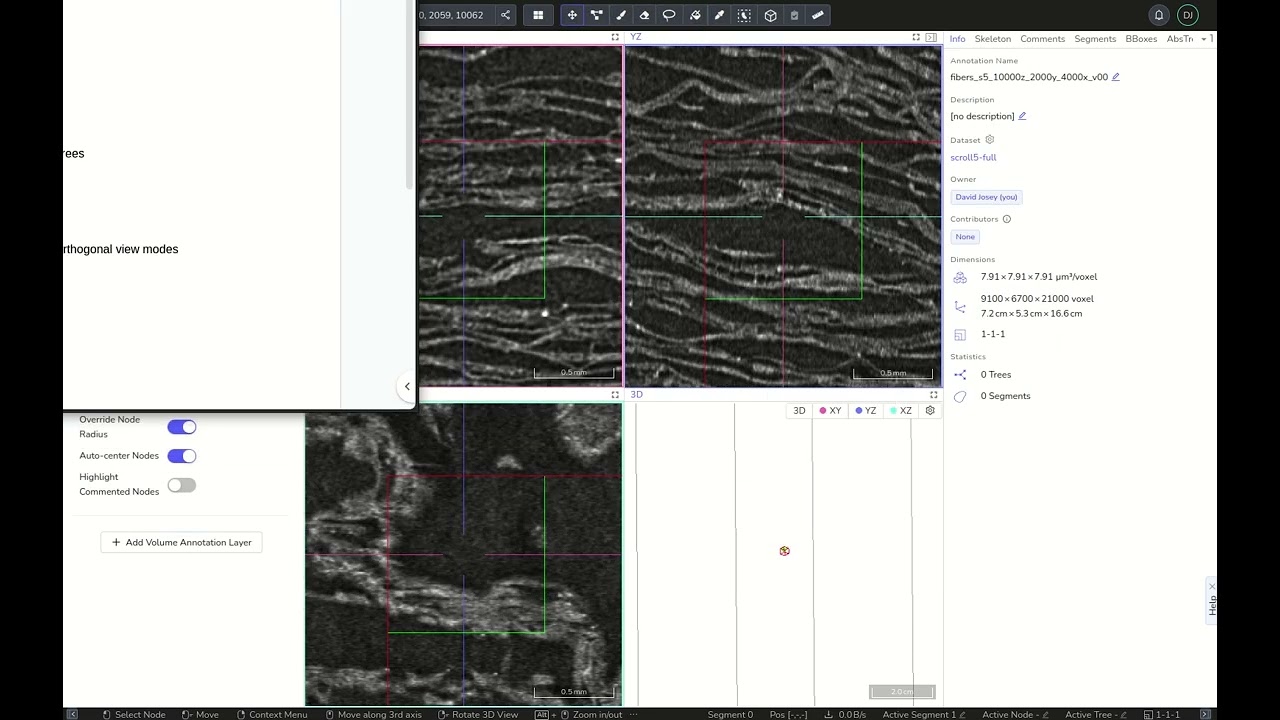
Task: Select the Skeleton tool
Action: [597, 15]
